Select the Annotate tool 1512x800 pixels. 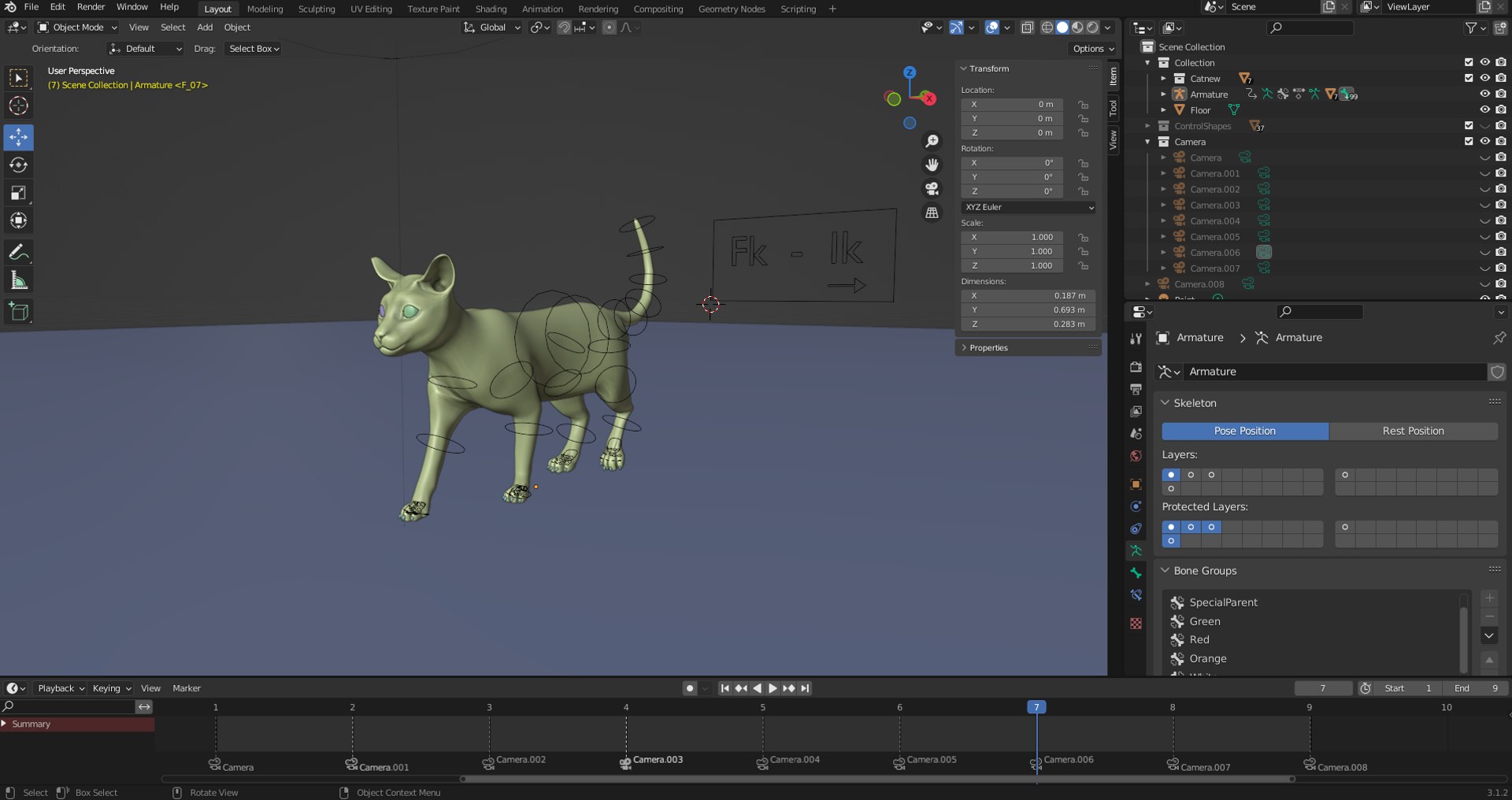click(18, 253)
